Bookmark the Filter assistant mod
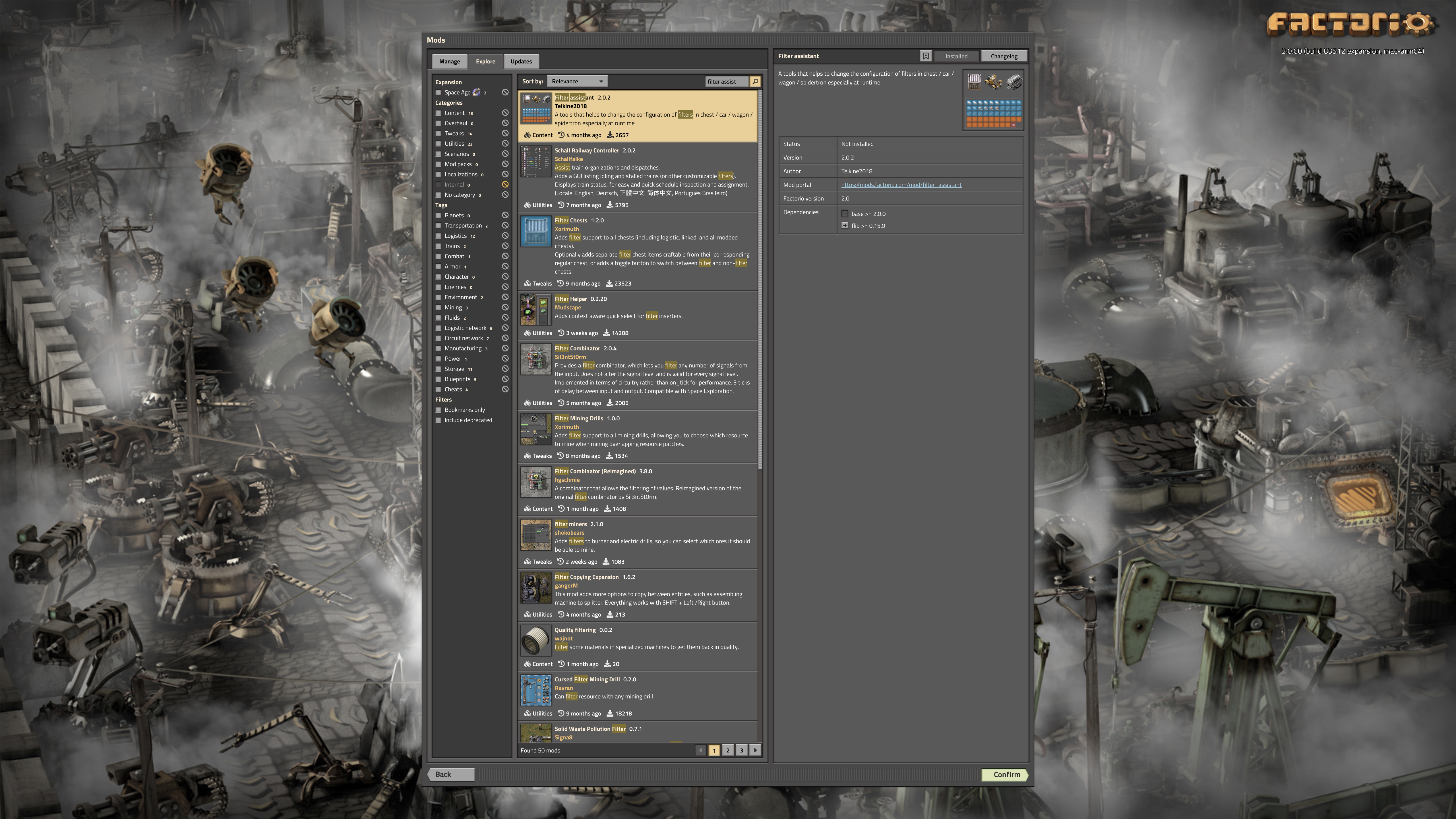This screenshot has width=1456, height=819. (925, 56)
